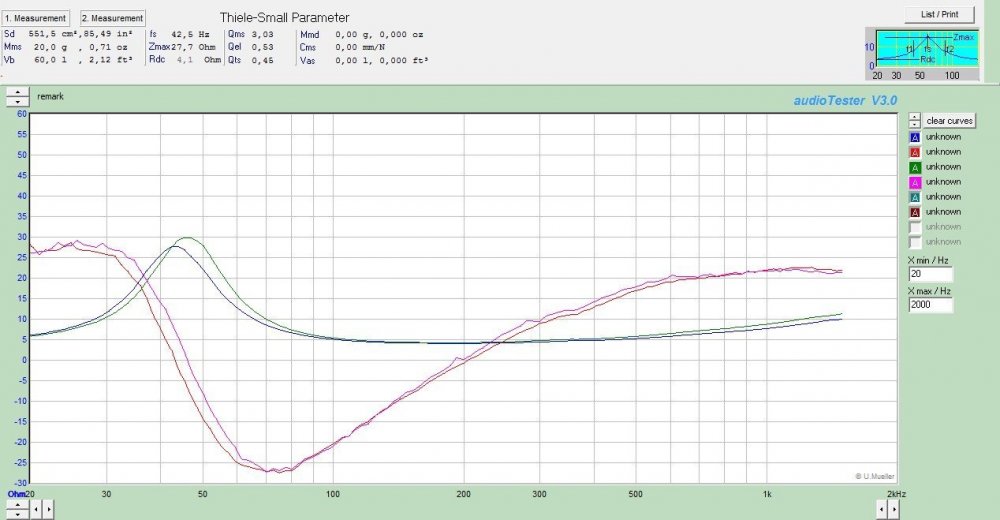Toggle the blue curve A checkbox
Screen dimensions: 1000x520
tap(914, 137)
